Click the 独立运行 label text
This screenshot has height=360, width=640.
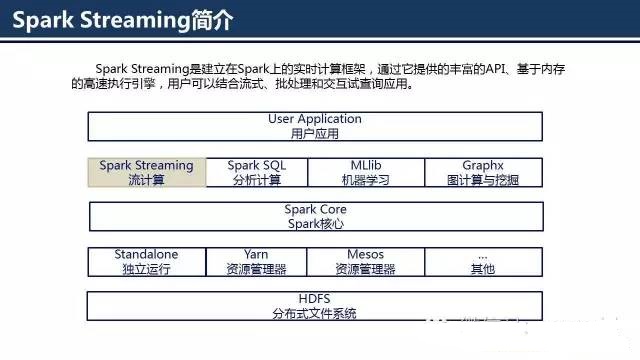pyautogui.click(x=146, y=269)
